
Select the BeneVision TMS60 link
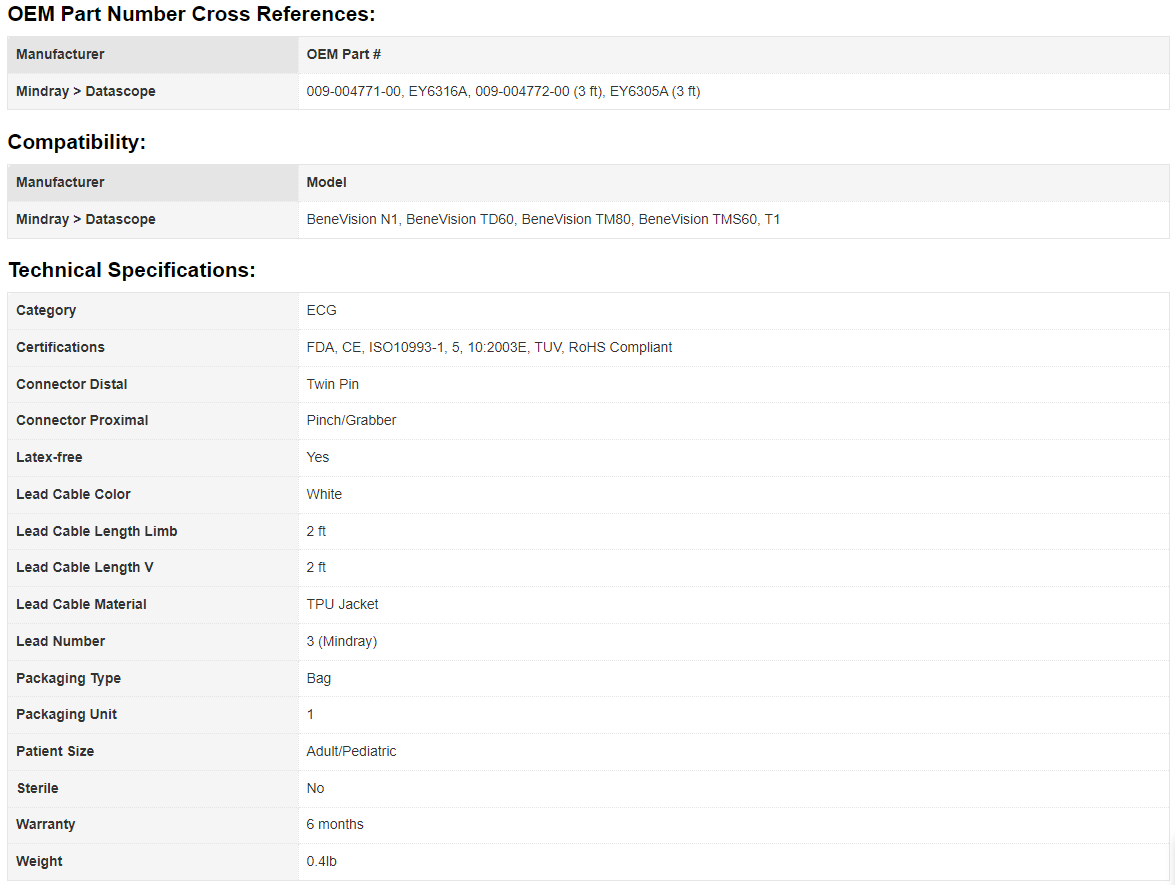click(x=693, y=219)
